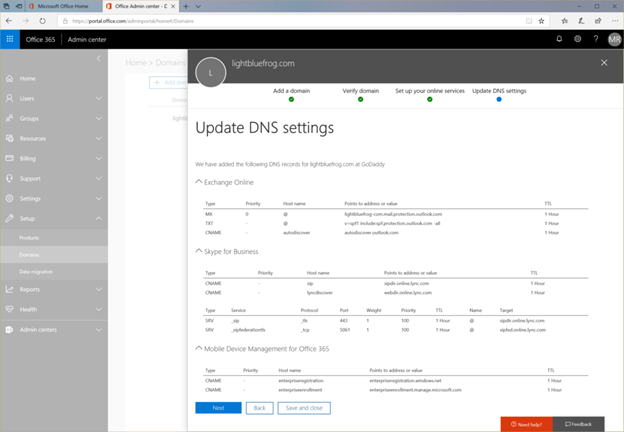Viewport: 624px width, 432px height.
Task: Click Save and close
Action: pos(304,408)
